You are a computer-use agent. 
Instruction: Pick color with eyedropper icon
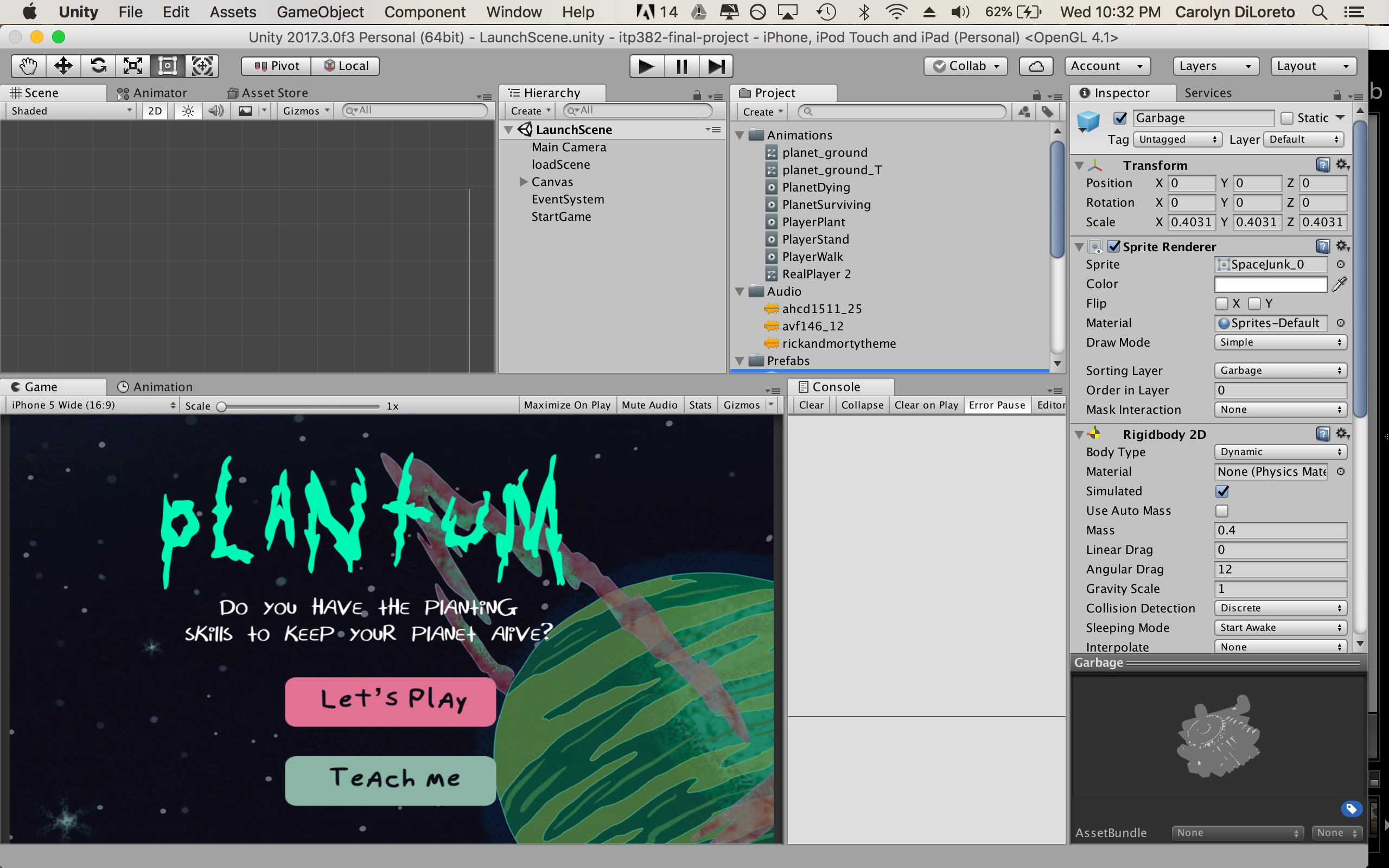coord(1340,284)
